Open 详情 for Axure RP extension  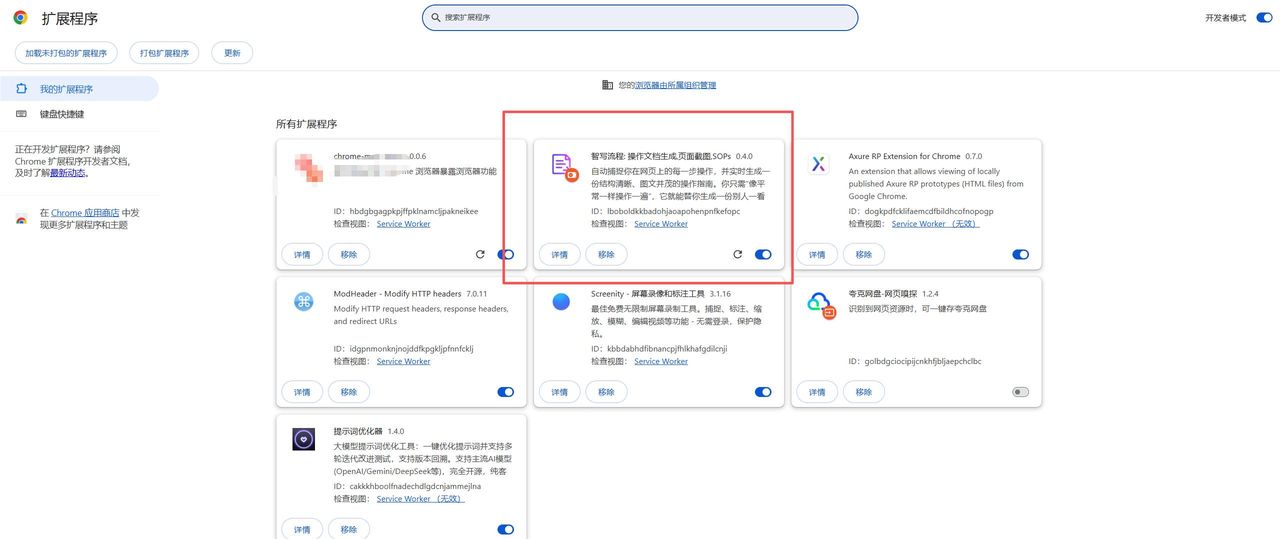(x=817, y=255)
